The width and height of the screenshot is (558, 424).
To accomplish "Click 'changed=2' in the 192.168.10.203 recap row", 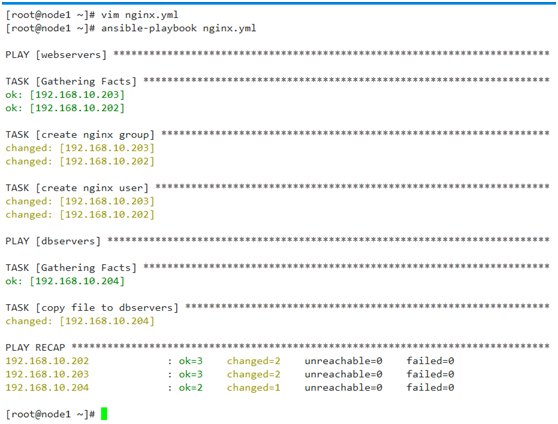I will click(x=254, y=374).
